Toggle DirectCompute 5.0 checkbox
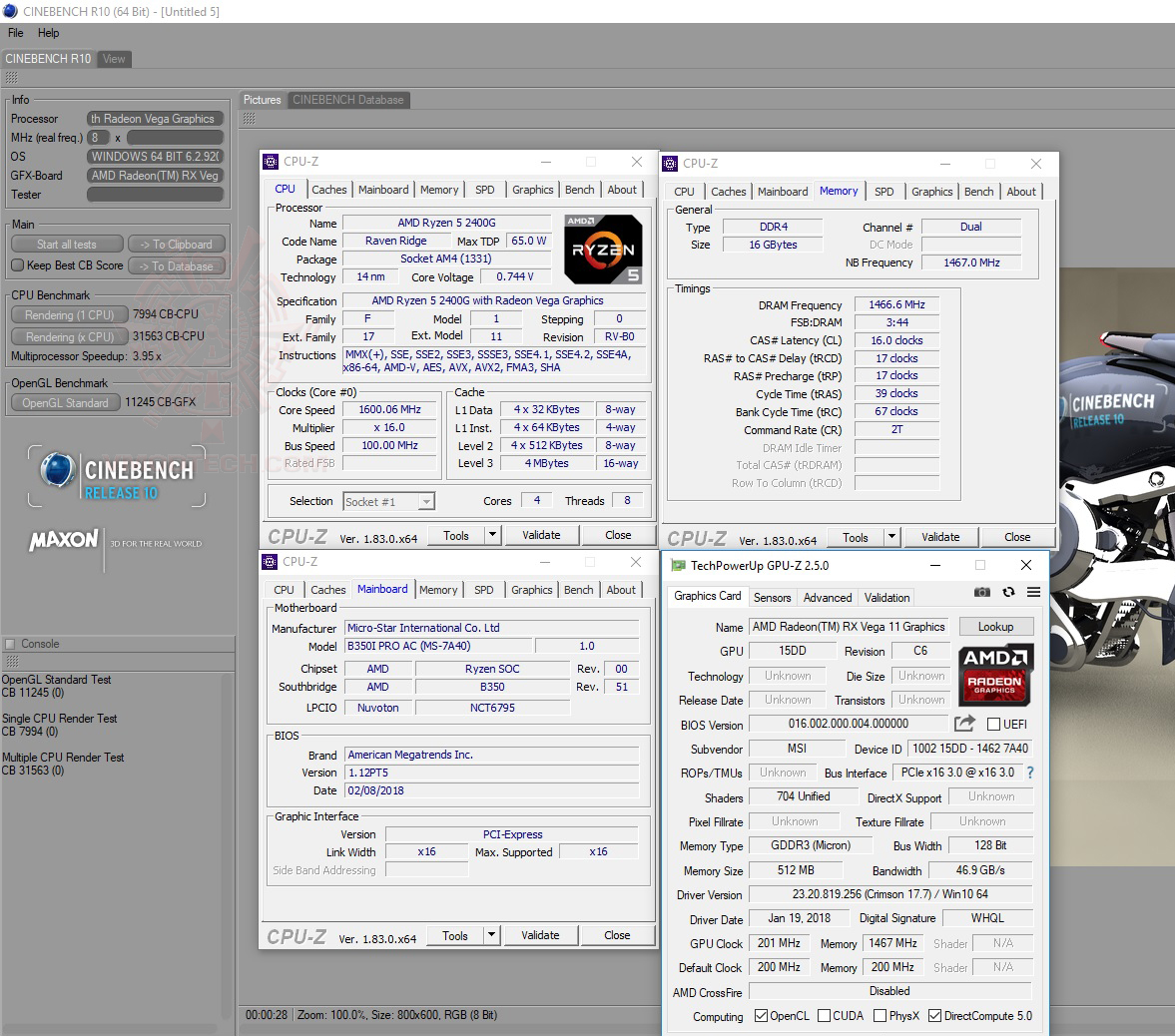Screen dimensions: 1175x1036 point(934,1016)
